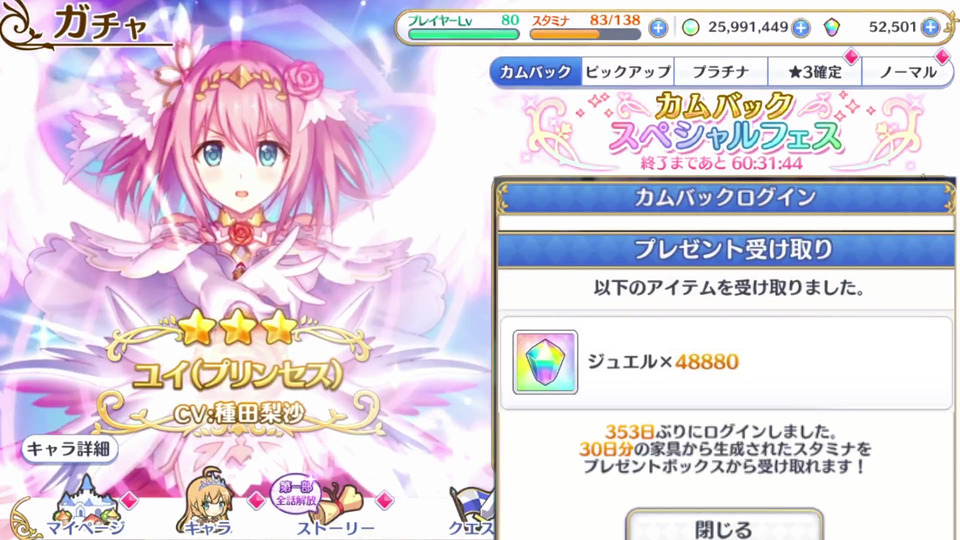Switch to the ★3確定 gacha tab
This screenshot has height=540, width=960.
click(814, 72)
